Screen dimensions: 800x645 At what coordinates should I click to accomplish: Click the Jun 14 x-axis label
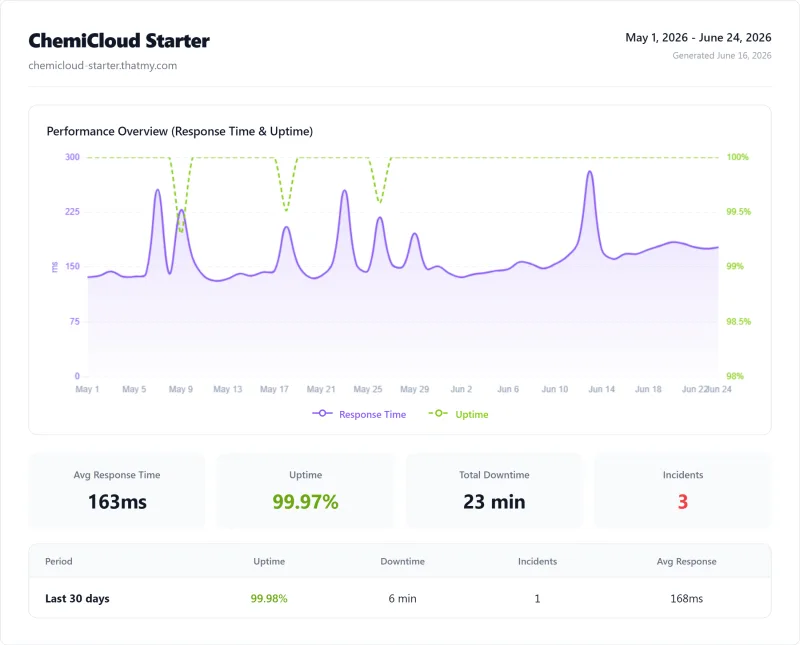[602, 389]
